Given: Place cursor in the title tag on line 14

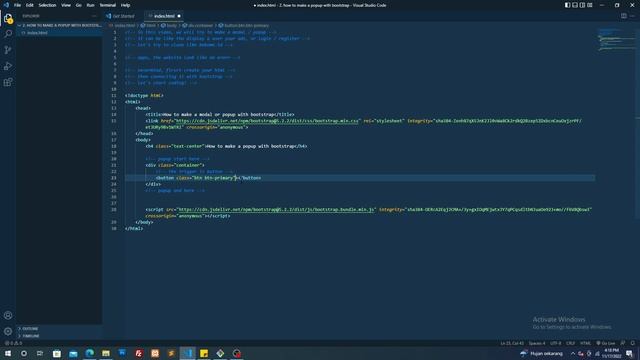Looking at the screenshot, I should coord(220,115).
